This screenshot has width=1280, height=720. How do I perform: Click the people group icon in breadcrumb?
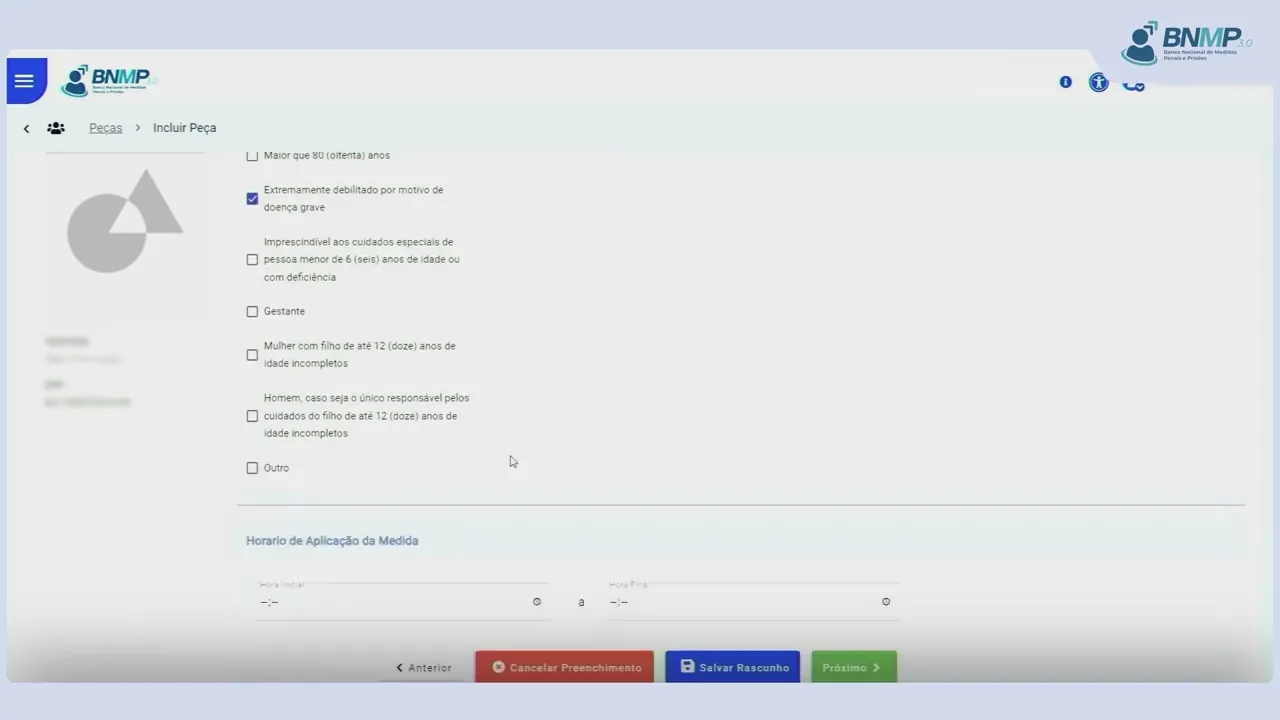(56, 128)
